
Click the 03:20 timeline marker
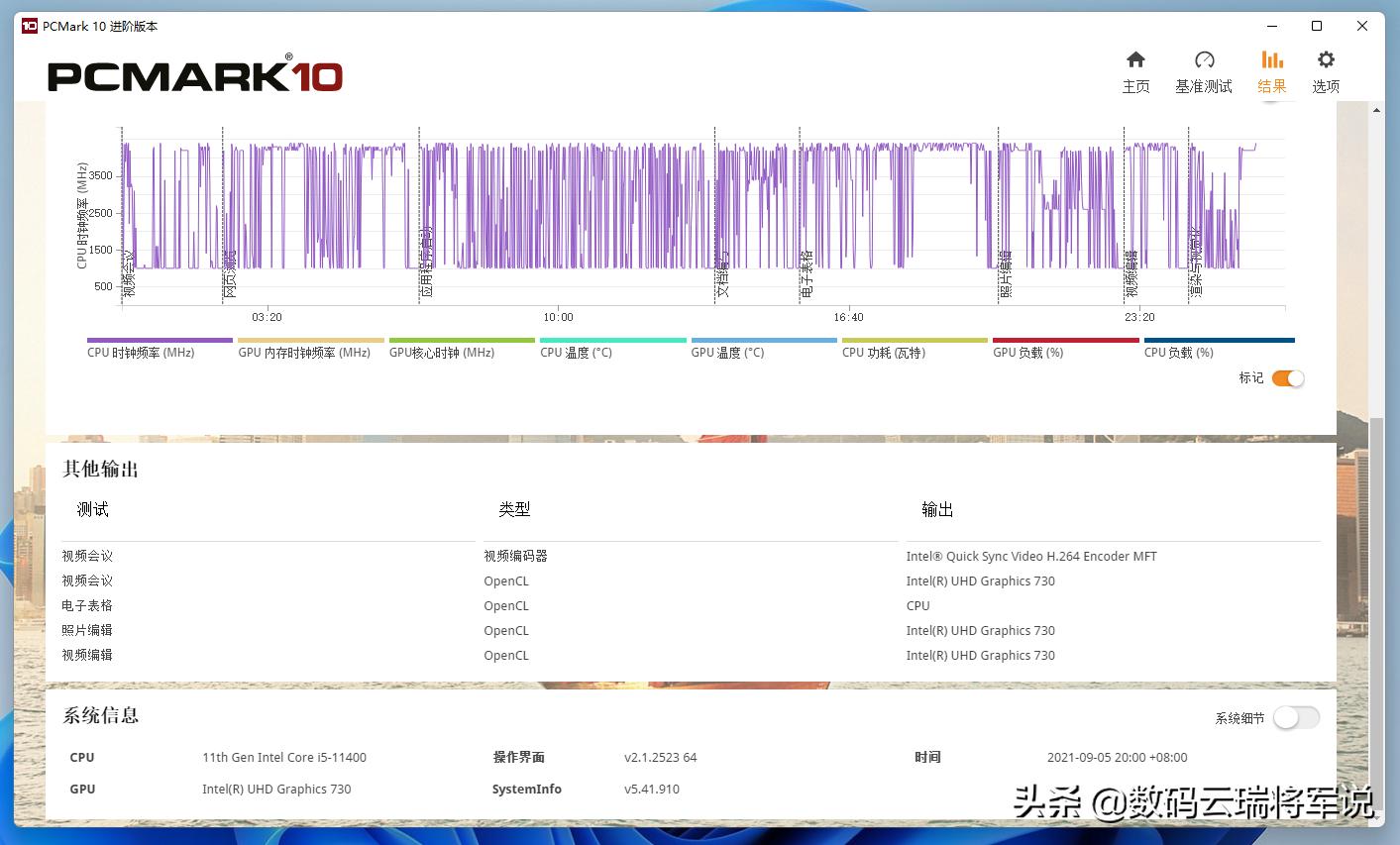tap(266, 317)
